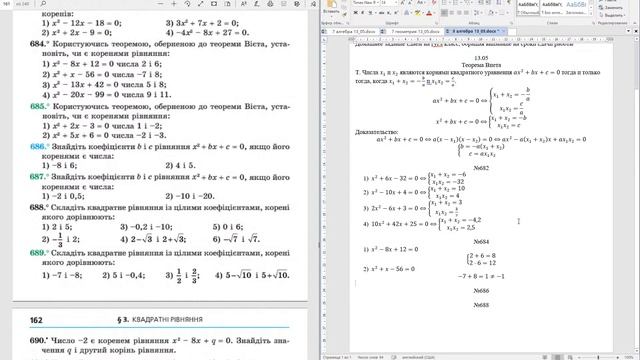Screen dimensions: 640x360
Task: Select the Normal style in styles gallery
Action: click(528, 8)
